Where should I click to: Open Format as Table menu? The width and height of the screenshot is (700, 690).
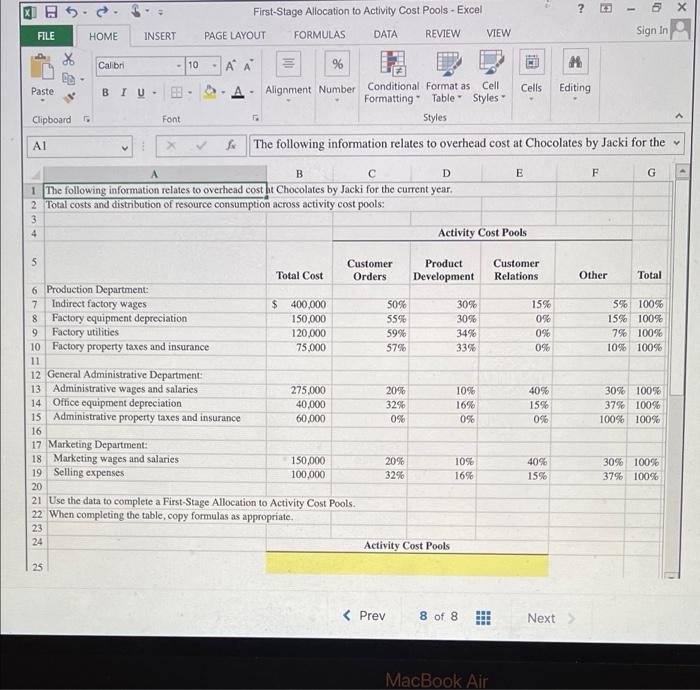[x=448, y=77]
